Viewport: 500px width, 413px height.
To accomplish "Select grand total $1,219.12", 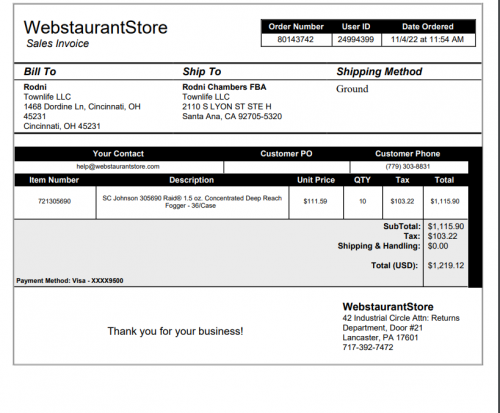I will [446, 265].
